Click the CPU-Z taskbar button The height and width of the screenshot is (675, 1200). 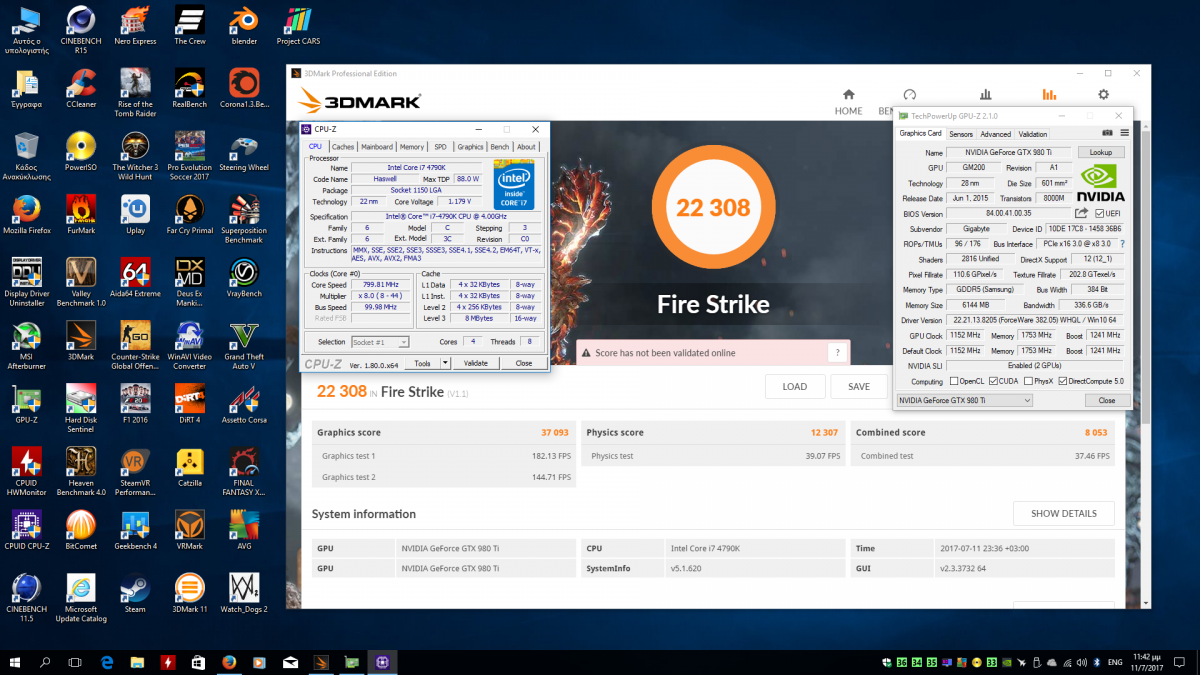[x=382, y=662]
